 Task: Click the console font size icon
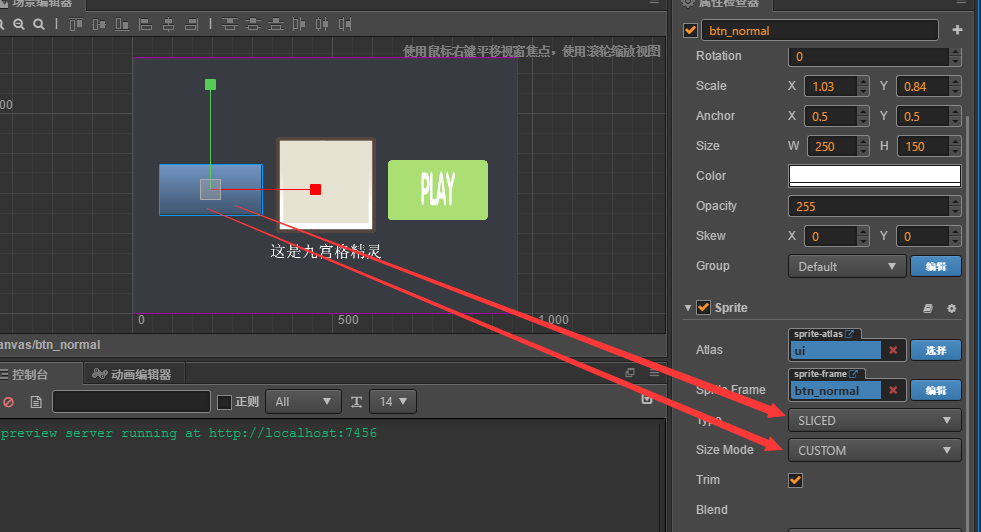(357, 402)
